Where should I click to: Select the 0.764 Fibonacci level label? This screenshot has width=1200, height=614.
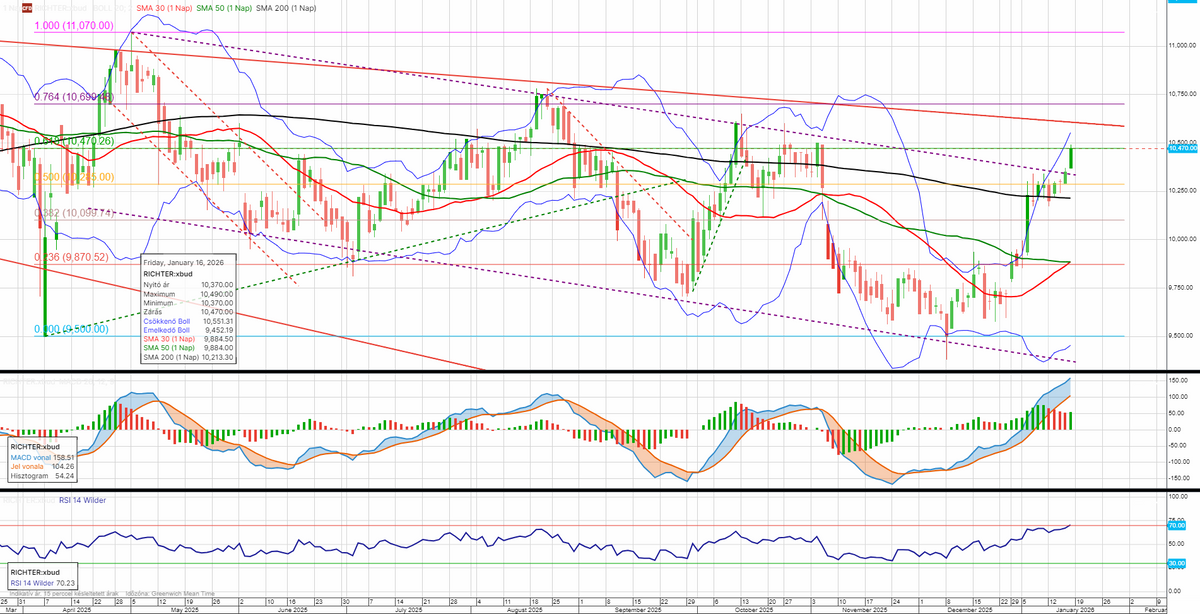click(74, 97)
